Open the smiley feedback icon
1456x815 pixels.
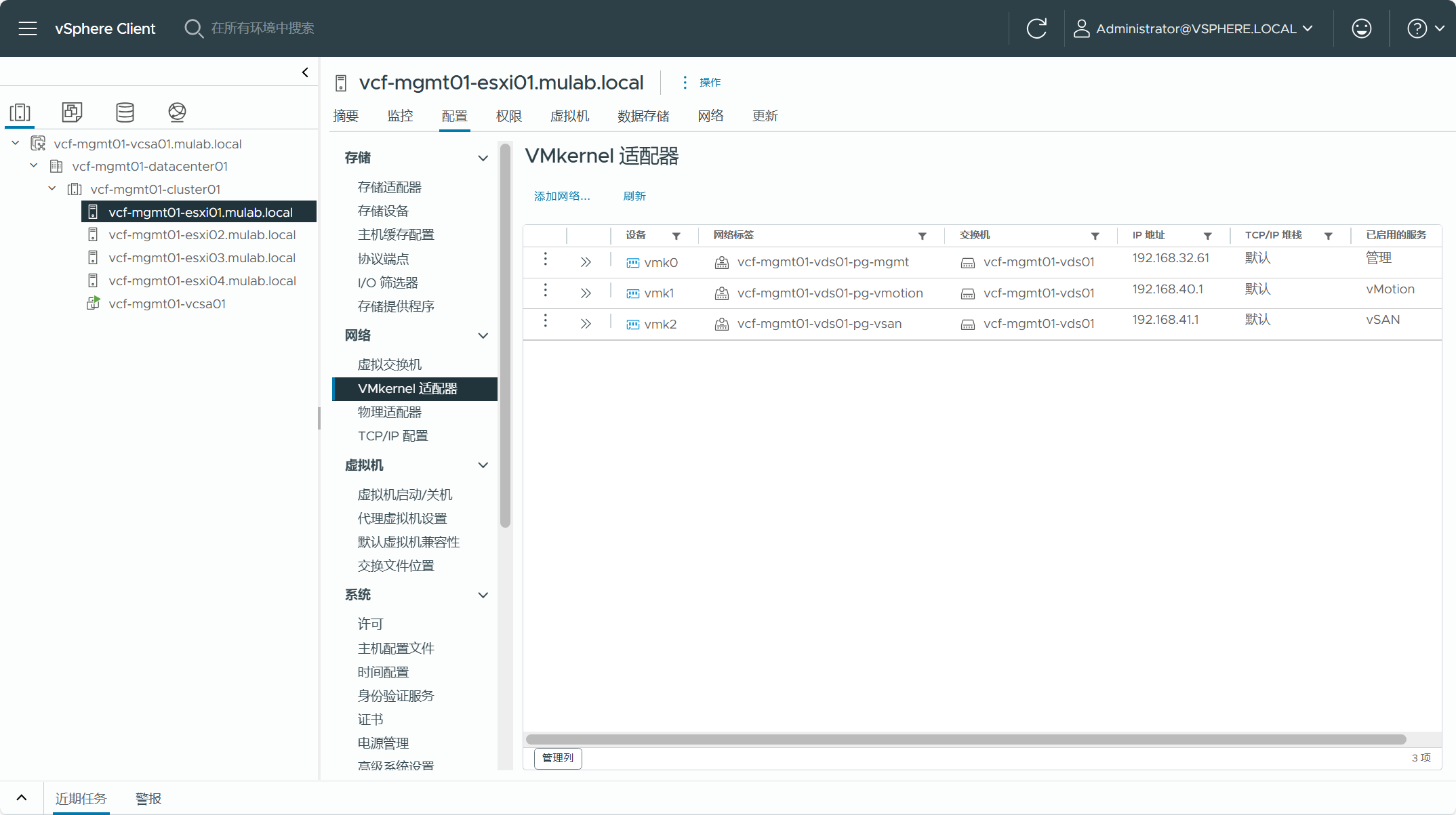(1361, 28)
